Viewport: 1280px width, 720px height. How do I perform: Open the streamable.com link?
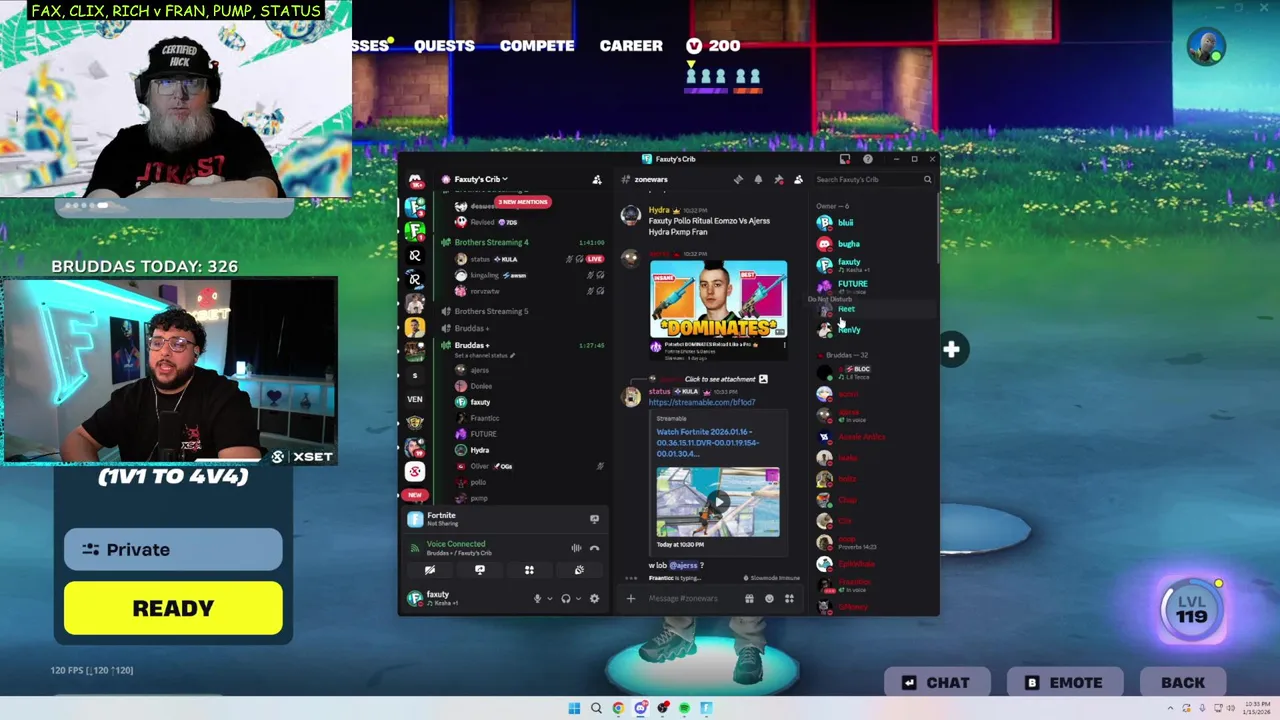point(702,402)
